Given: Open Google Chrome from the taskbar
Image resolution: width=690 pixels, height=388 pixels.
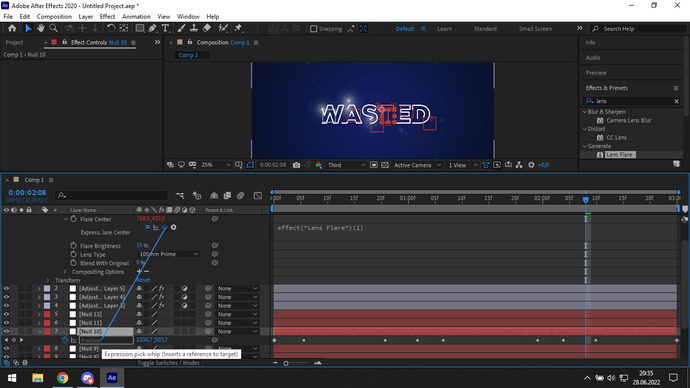Looking at the screenshot, I should [62, 378].
